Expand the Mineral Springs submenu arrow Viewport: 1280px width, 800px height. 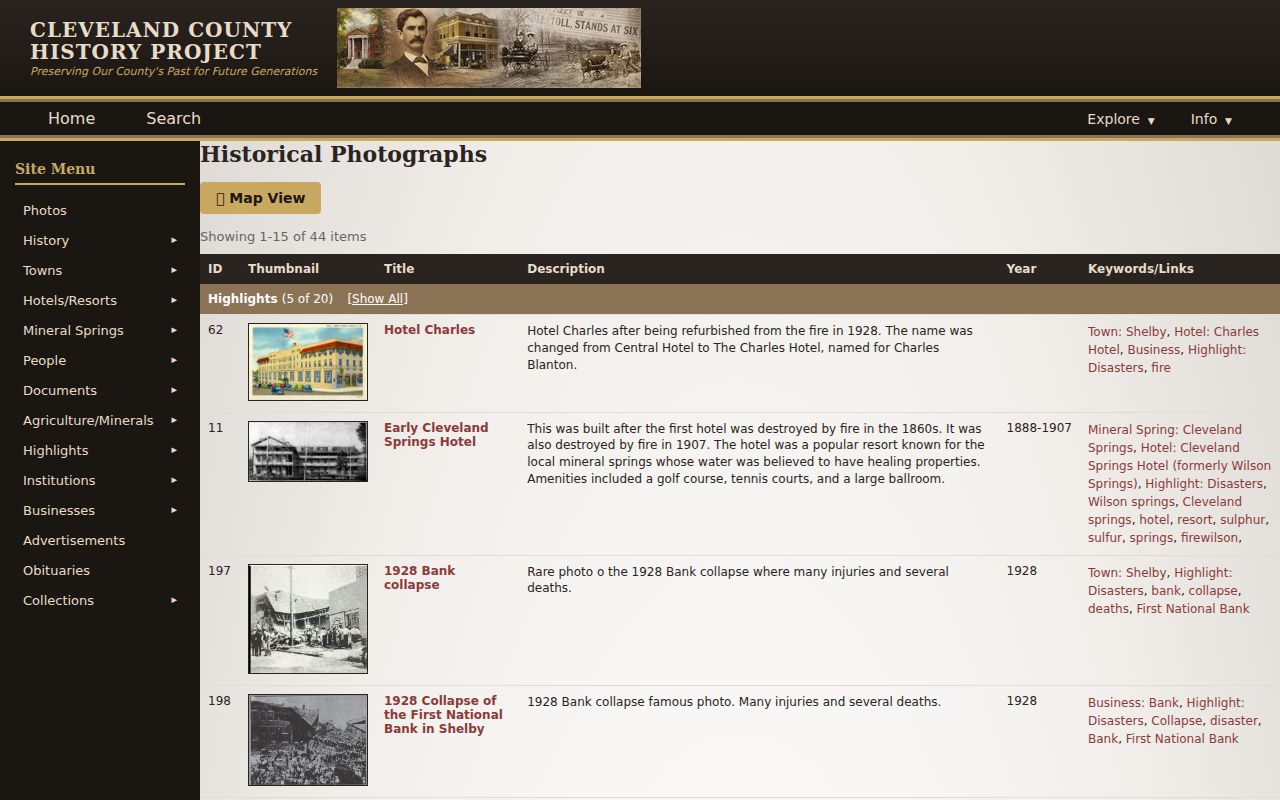pos(174,330)
